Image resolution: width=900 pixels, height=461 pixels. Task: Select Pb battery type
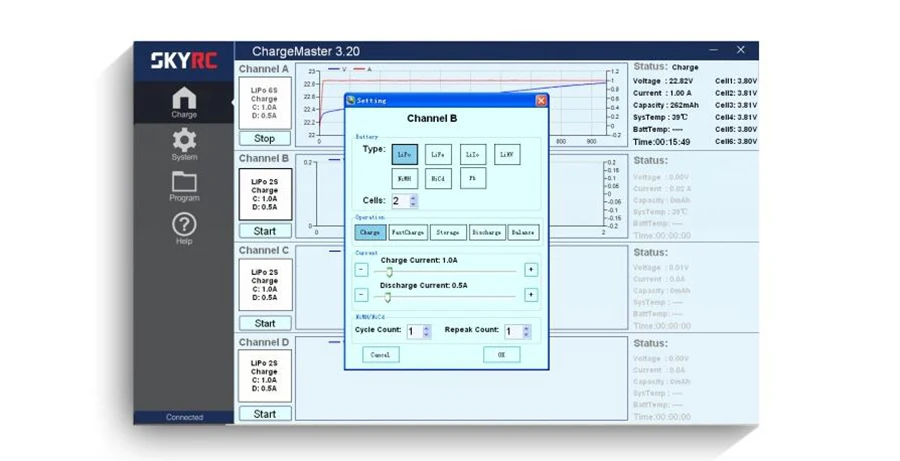coord(472,179)
